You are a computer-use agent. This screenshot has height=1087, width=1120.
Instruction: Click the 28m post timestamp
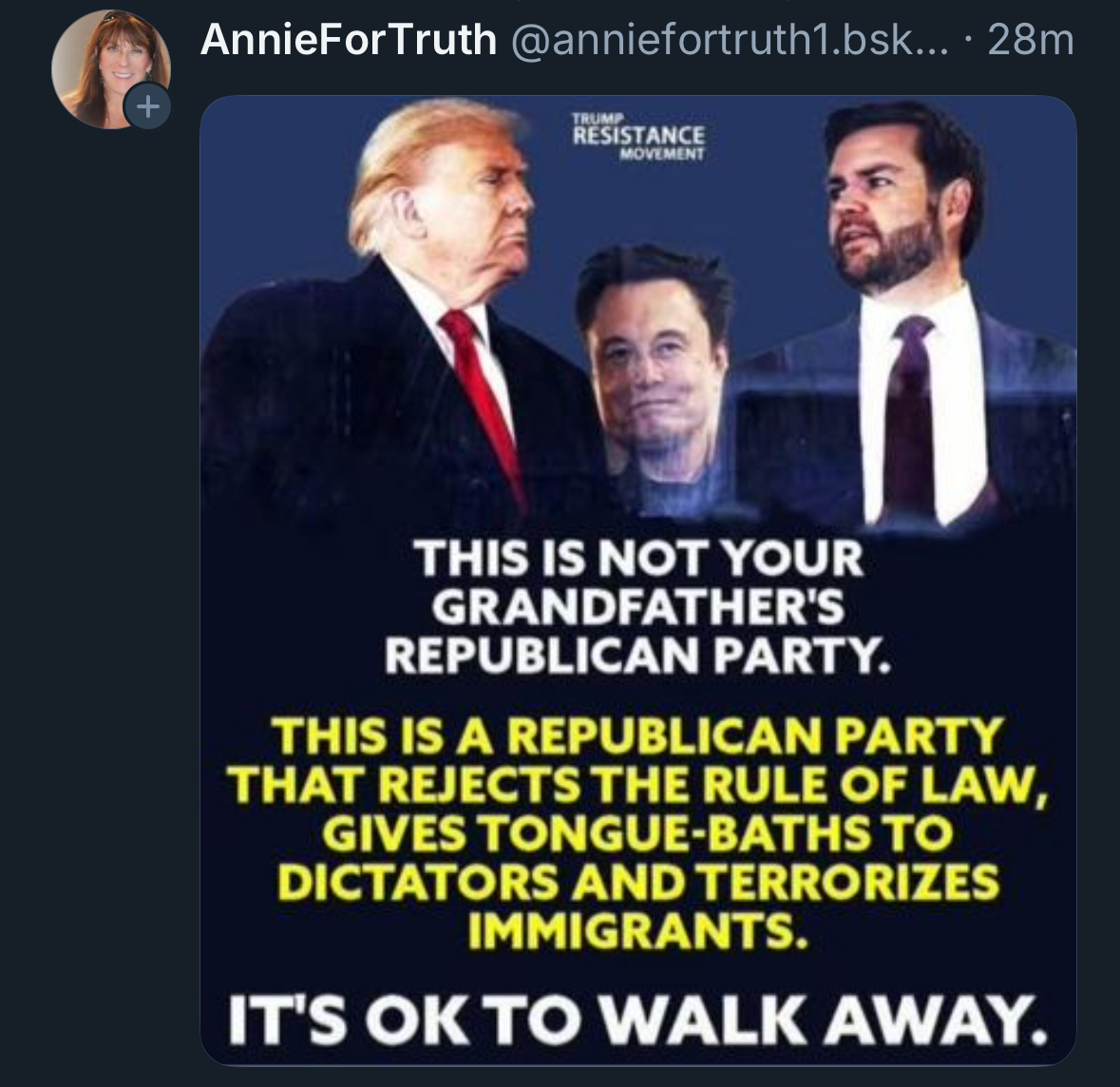[1031, 40]
